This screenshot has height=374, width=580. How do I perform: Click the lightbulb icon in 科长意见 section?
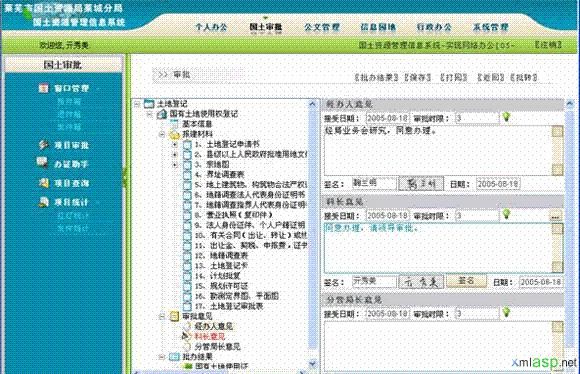click(506, 215)
